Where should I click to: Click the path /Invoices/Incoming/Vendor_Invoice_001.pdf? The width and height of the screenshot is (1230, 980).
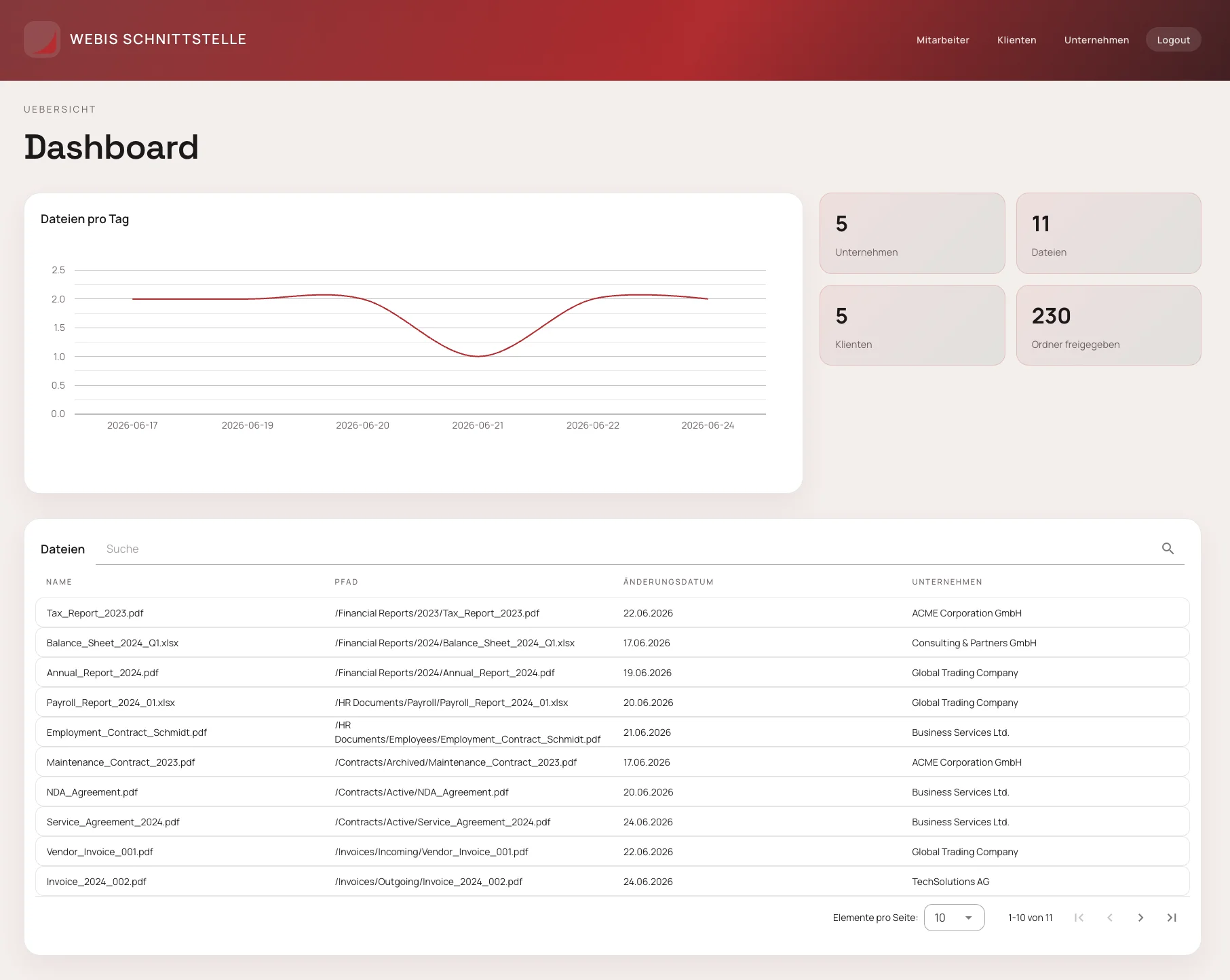coord(431,852)
